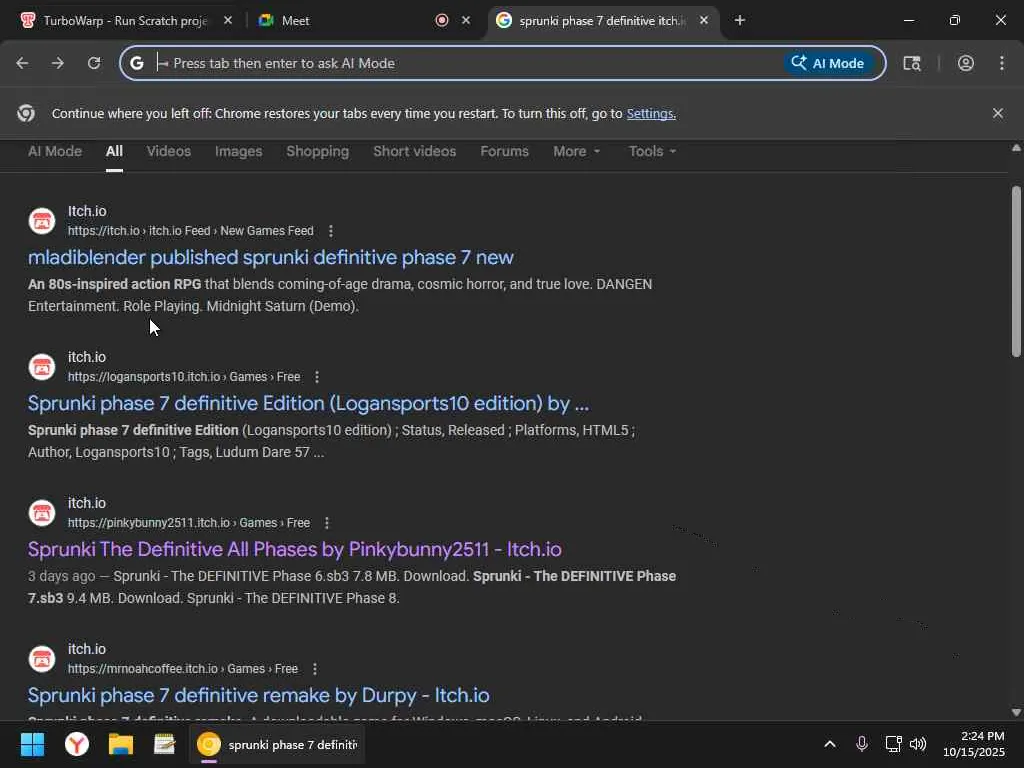Screen dimensions: 1024x768
Task: Open the clock showing 2:24 PM
Action: 974,744
